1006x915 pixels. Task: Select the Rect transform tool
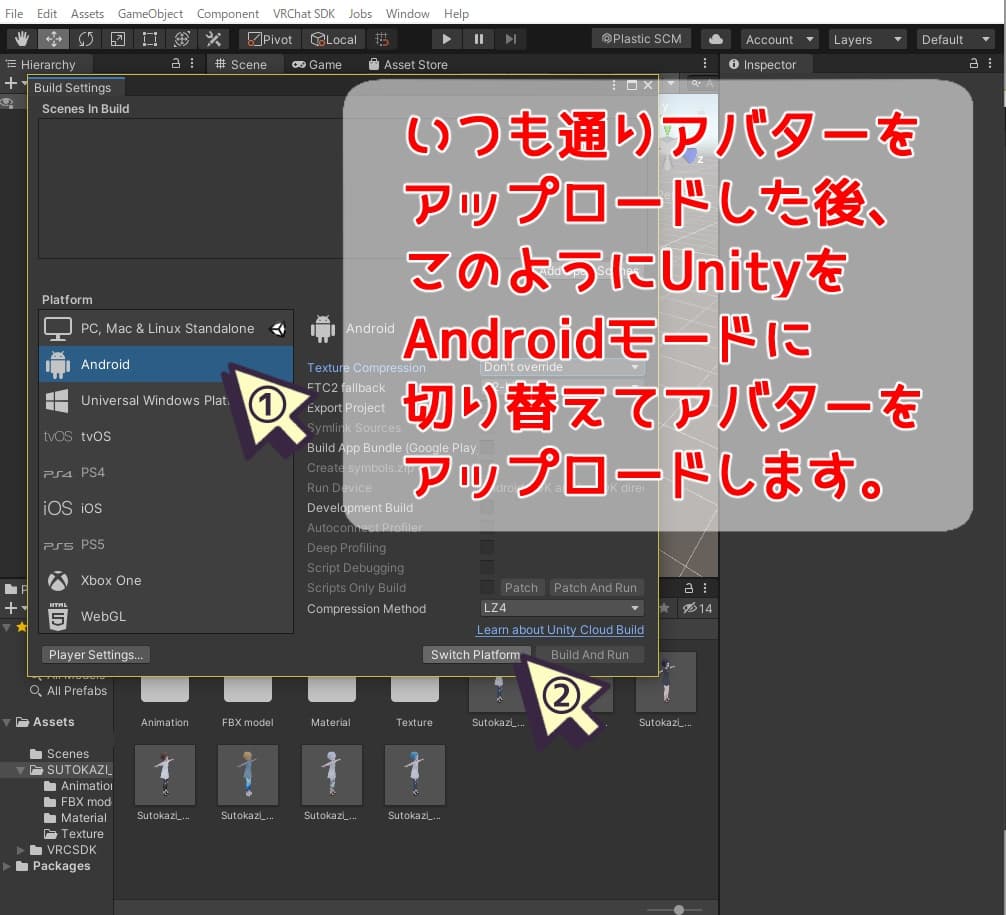(151, 38)
